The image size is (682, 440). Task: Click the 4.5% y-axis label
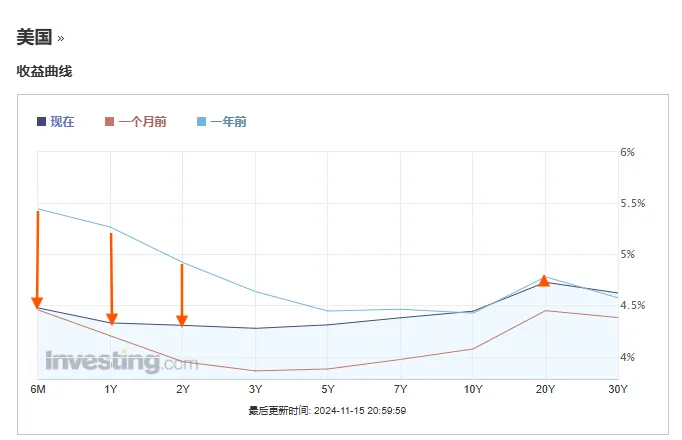[x=632, y=306]
